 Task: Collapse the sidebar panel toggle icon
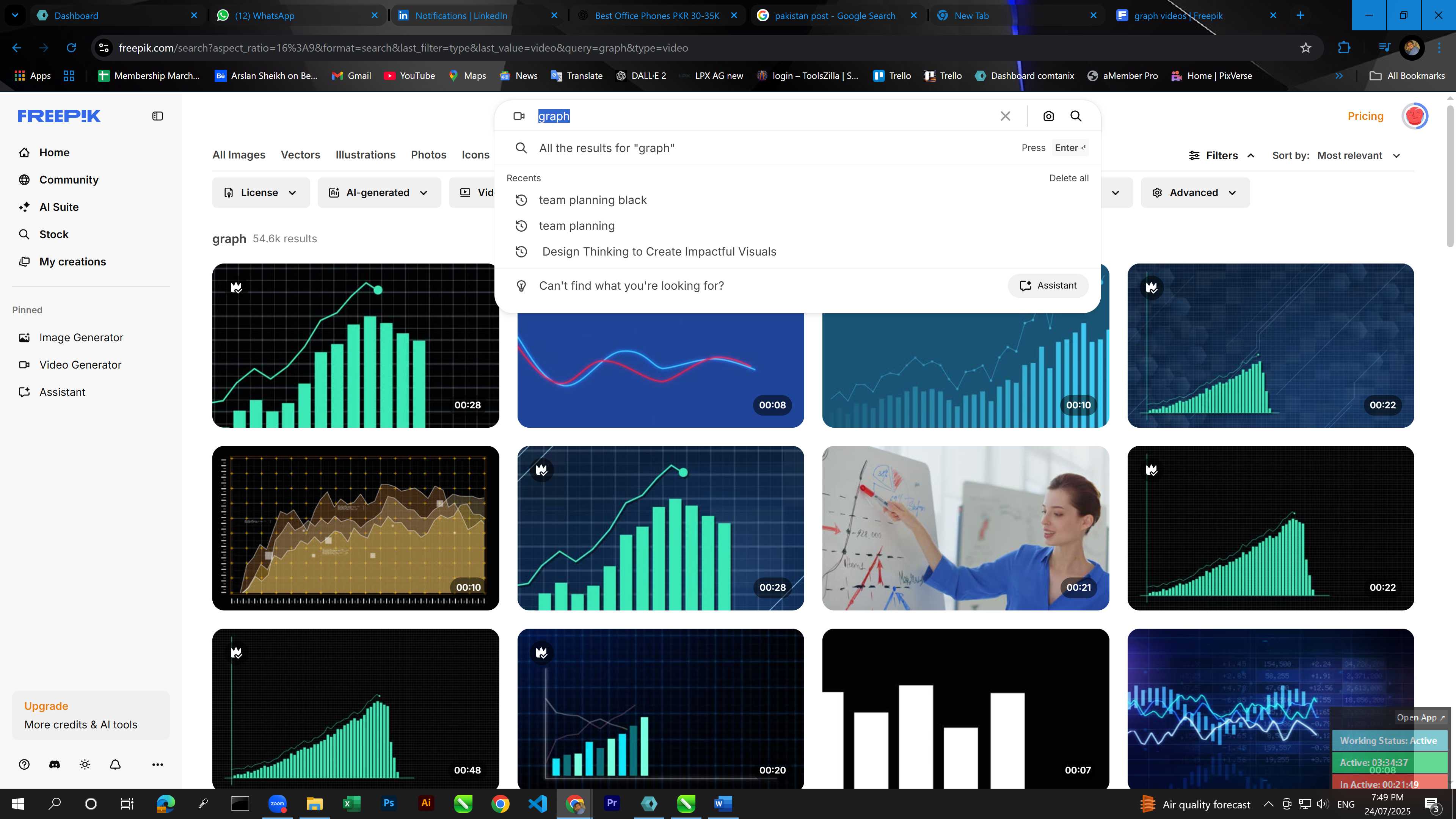(x=158, y=116)
